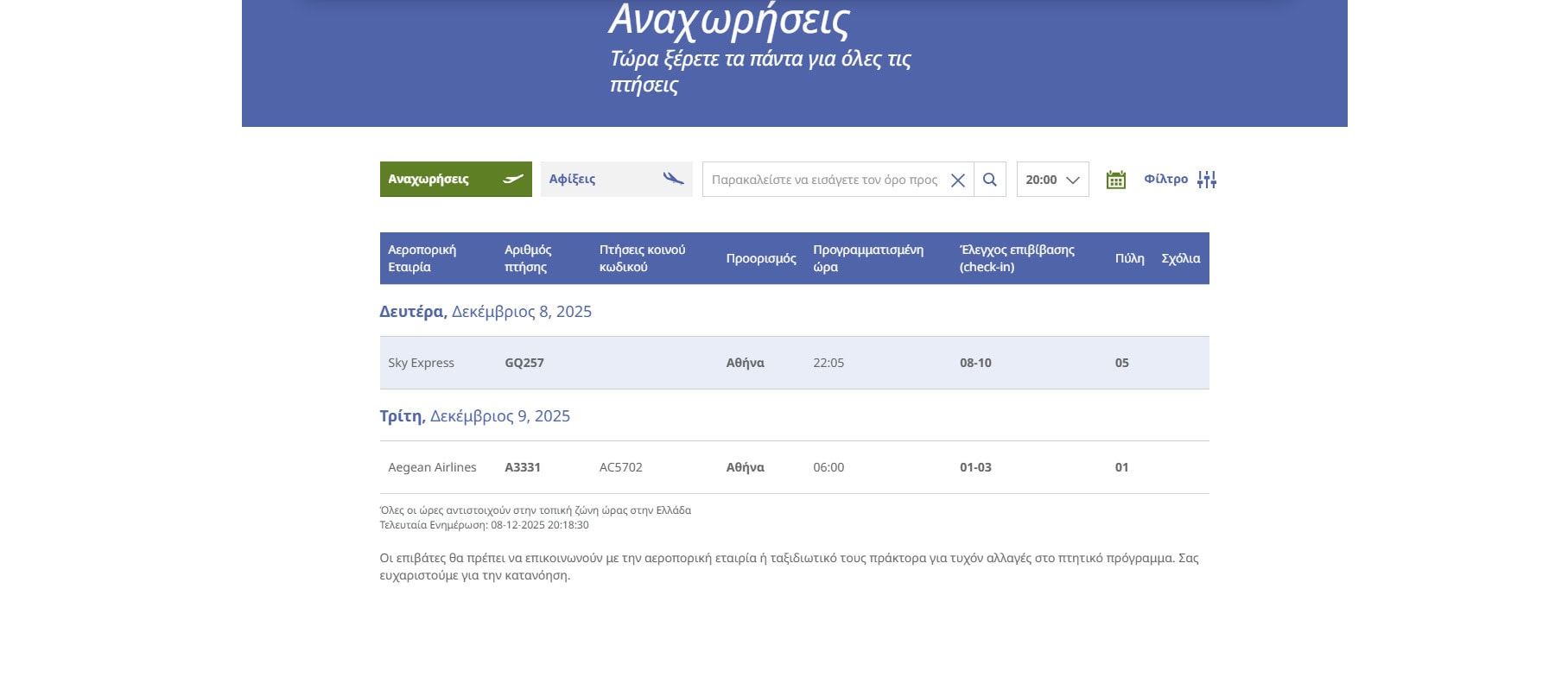Click the Προγραμματισμένη ώρα column header
This screenshot has height=690, width=1568.
[867, 258]
